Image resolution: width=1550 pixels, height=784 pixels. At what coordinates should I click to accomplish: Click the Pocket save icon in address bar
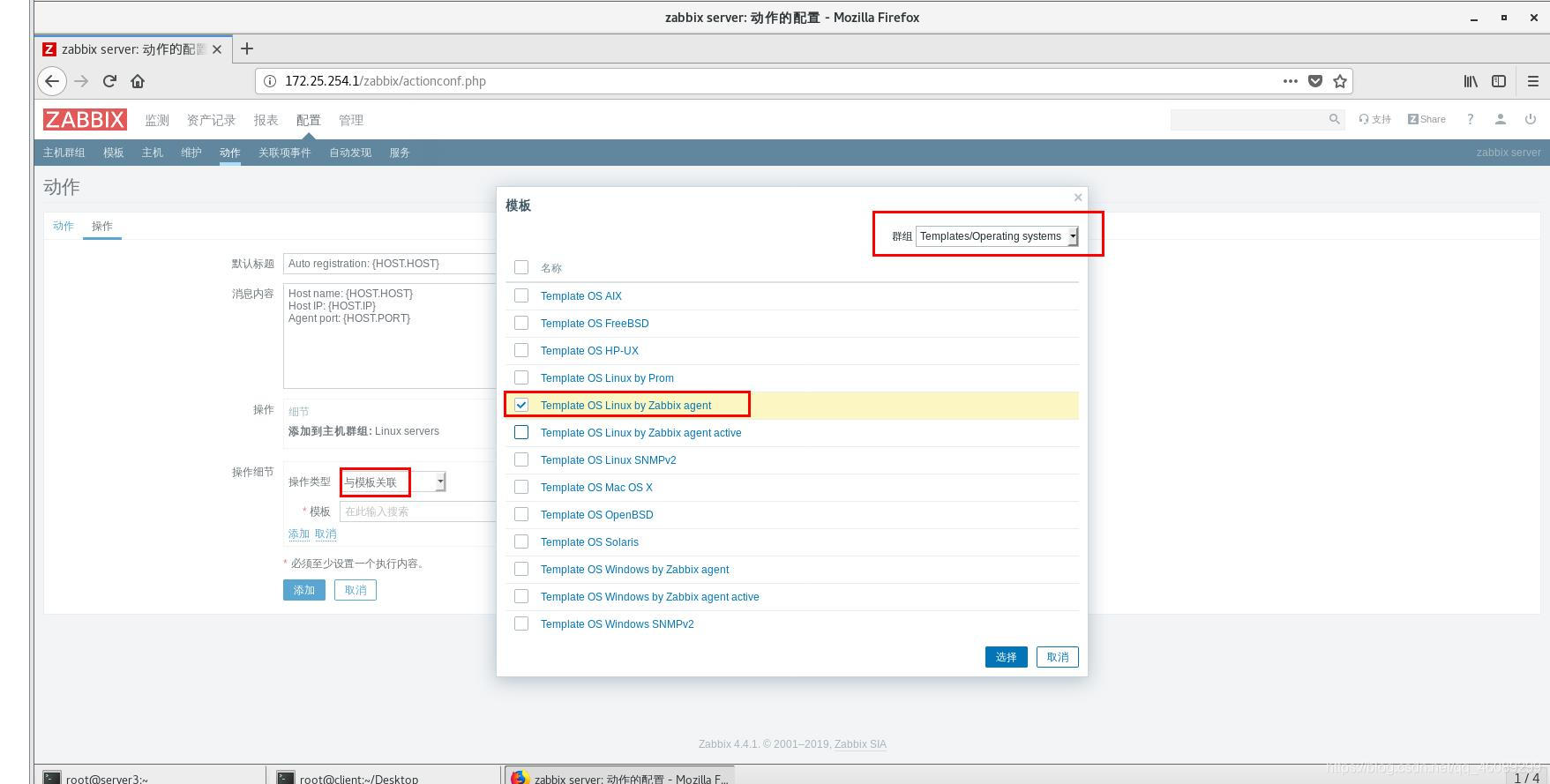pos(1314,81)
